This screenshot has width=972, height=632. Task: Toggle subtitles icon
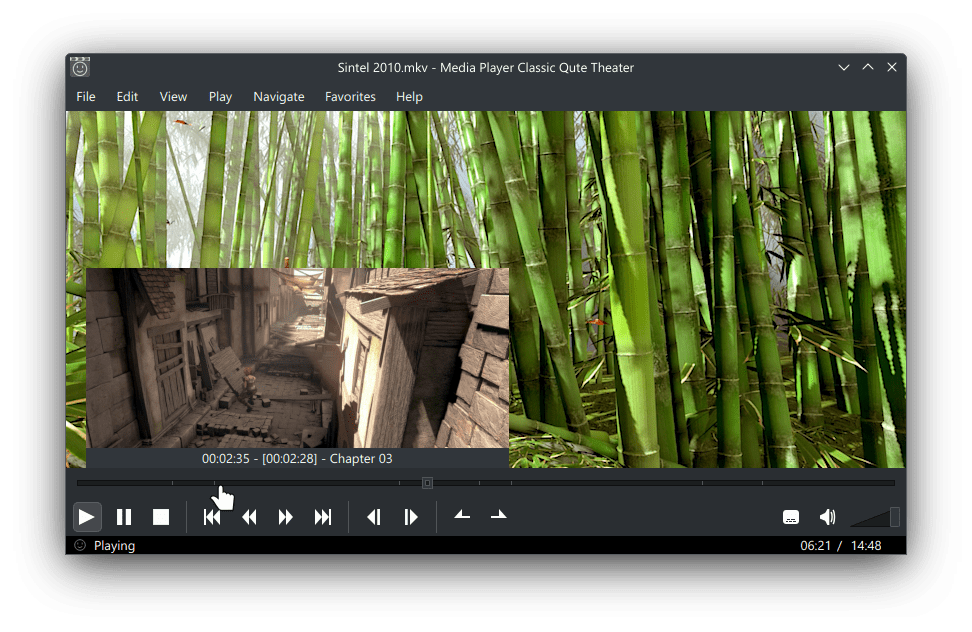coord(790,517)
